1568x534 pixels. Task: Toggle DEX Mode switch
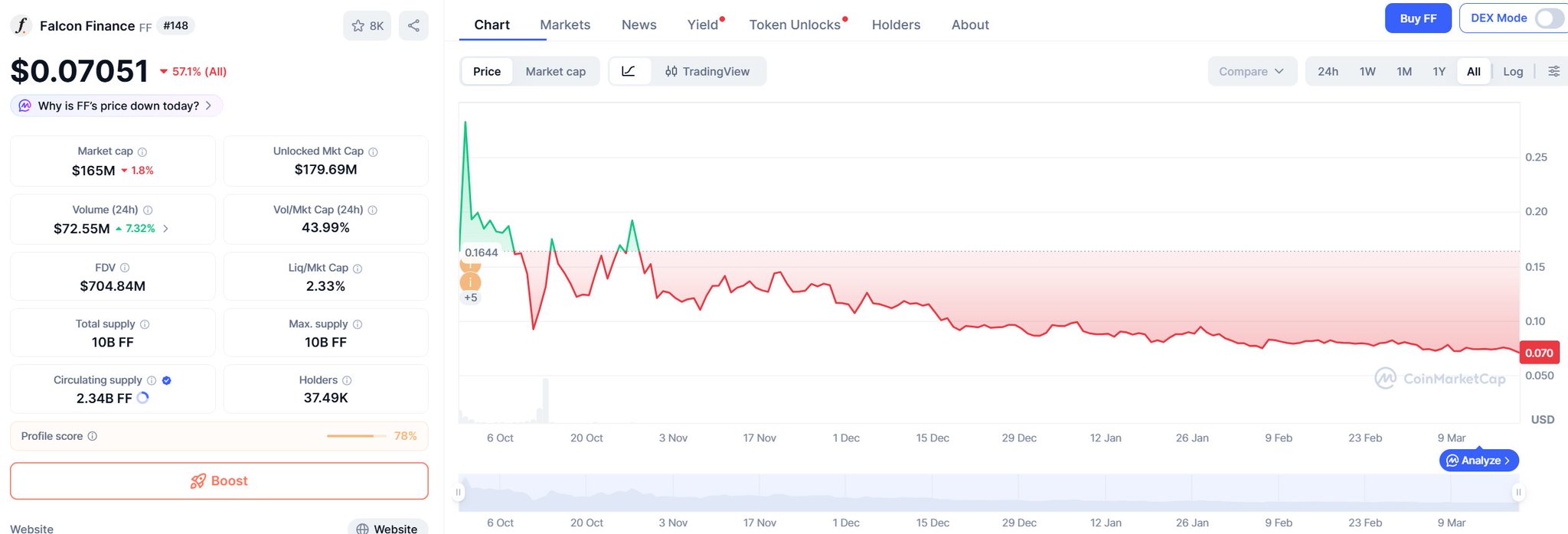click(x=1549, y=18)
